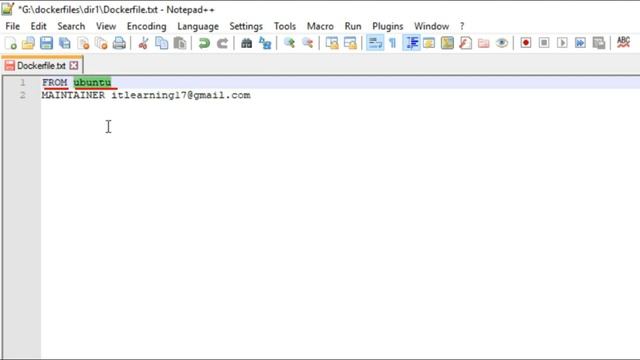Open the Run menu

pyautogui.click(x=353, y=26)
